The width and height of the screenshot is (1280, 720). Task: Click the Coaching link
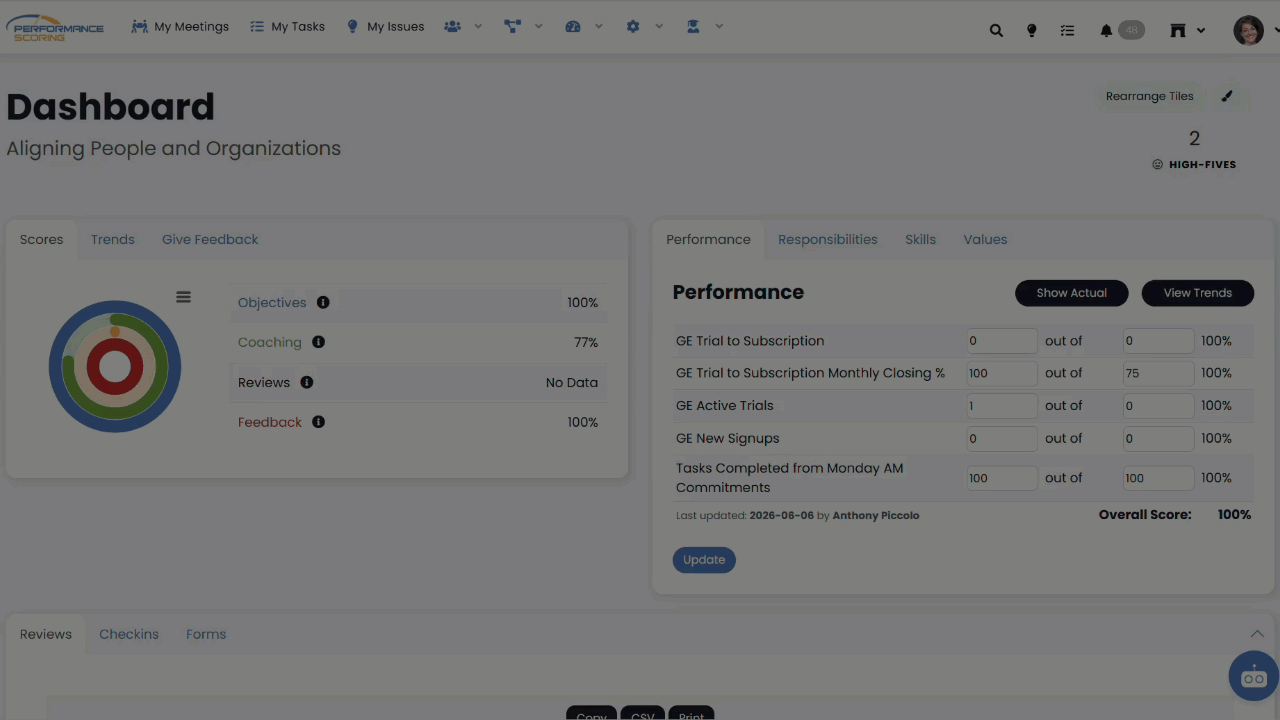pyautogui.click(x=270, y=342)
